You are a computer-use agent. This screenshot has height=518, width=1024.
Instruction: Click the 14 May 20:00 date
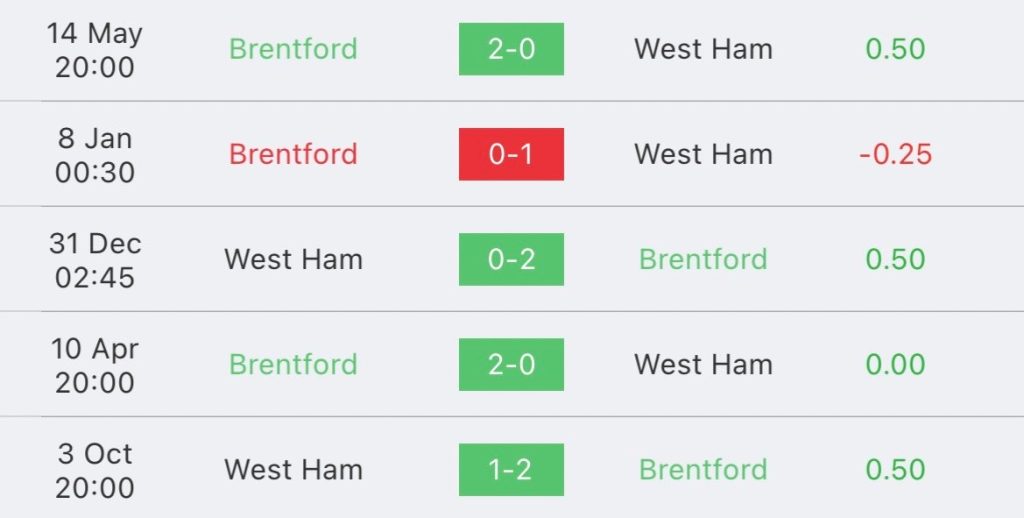pyautogui.click(x=95, y=49)
